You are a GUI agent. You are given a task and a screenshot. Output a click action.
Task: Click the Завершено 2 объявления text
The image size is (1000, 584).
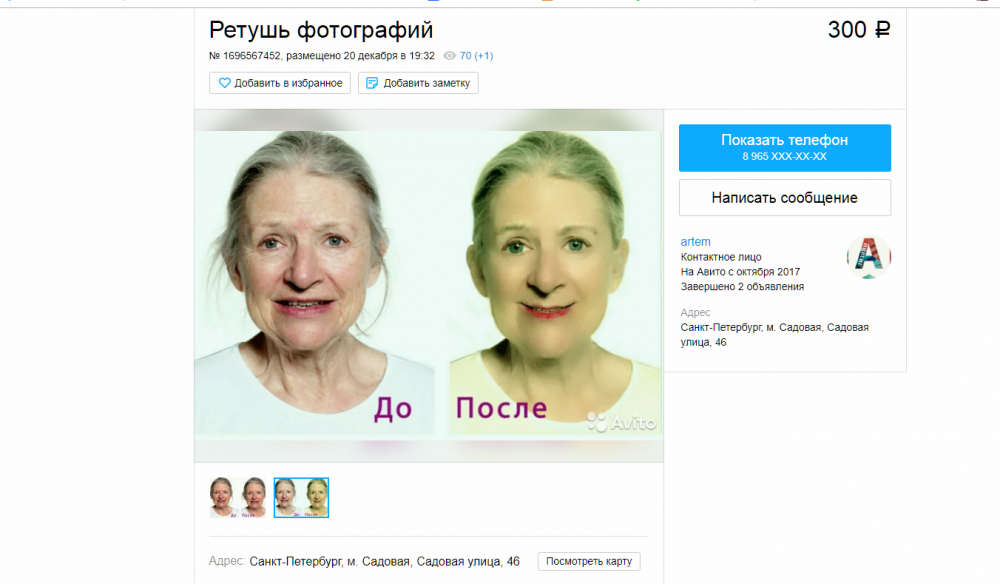click(x=742, y=287)
